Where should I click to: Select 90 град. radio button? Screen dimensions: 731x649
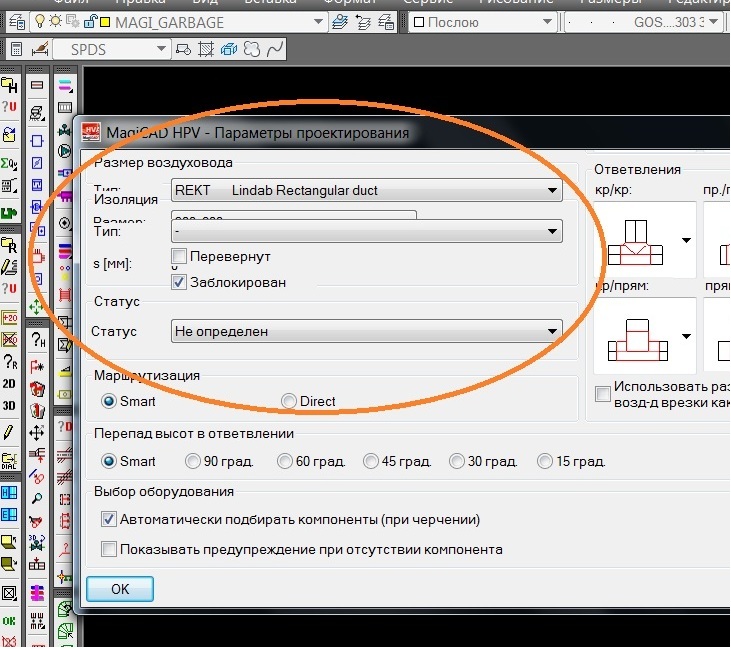pyautogui.click(x=193, y=461)
